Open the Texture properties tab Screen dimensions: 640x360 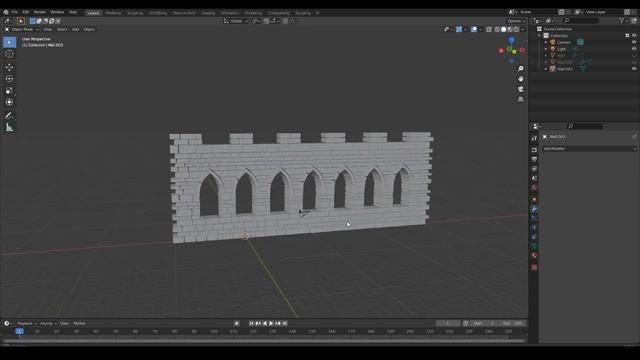(x=534, y=267)
